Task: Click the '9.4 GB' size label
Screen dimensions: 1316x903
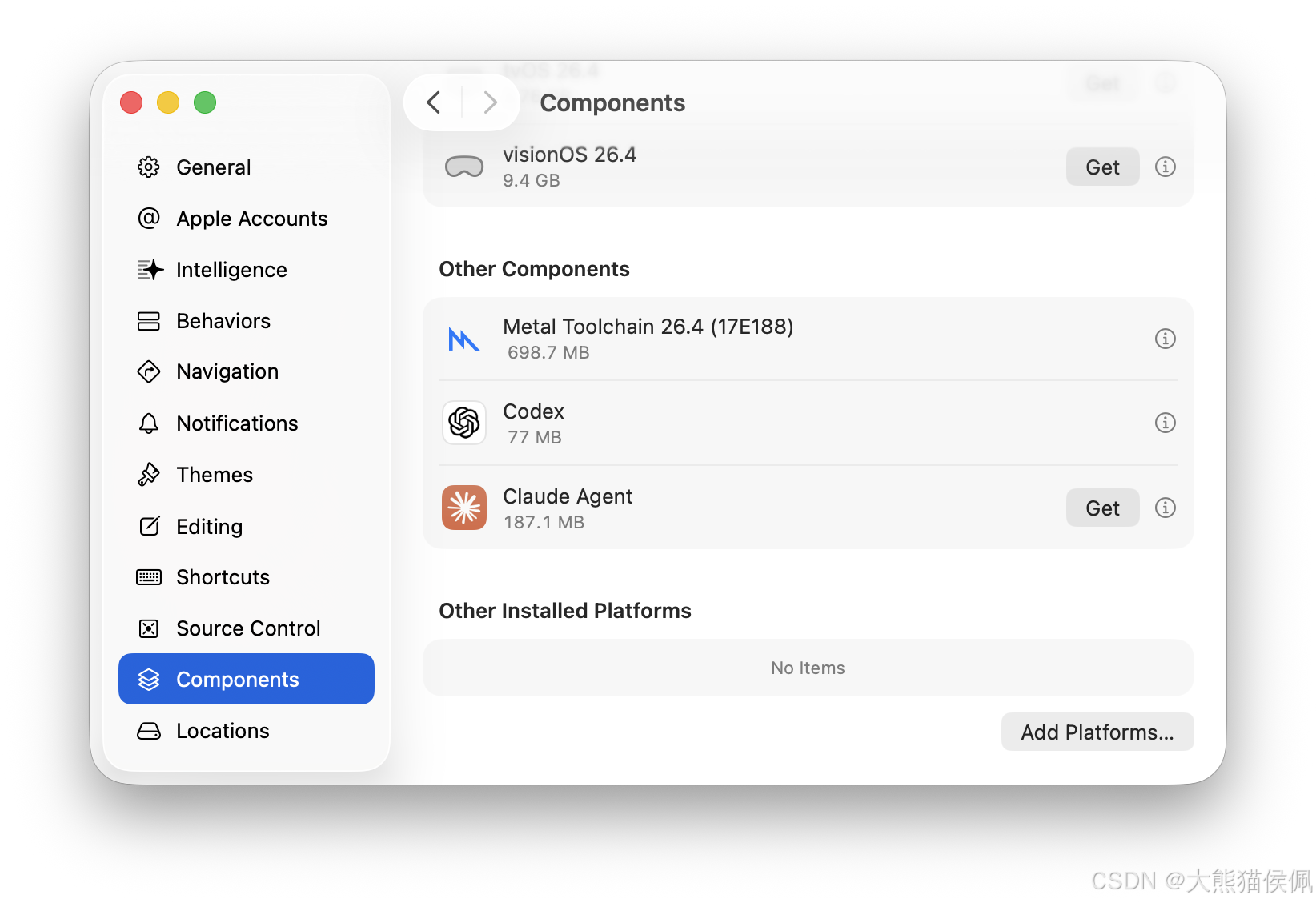Action: (532, 180)
